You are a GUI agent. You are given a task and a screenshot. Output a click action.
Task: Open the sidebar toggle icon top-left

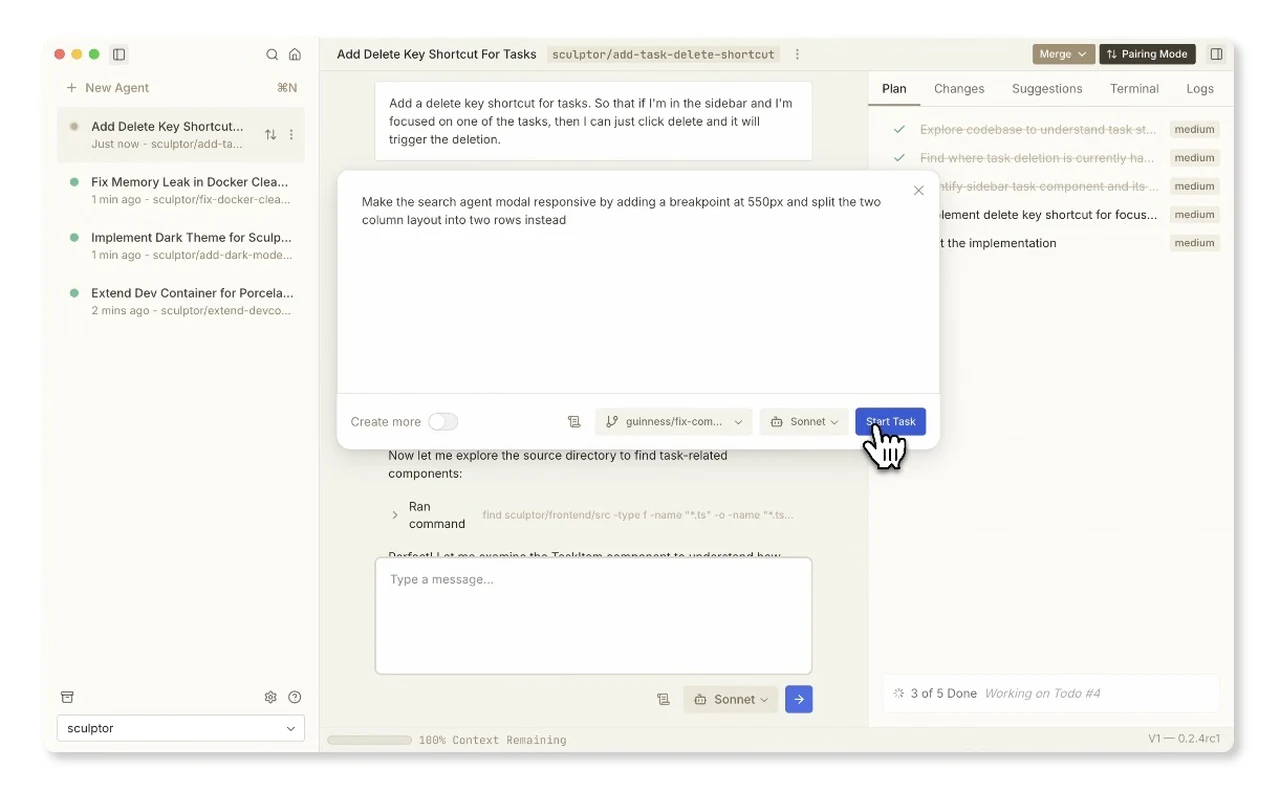[x=119, y=54]
